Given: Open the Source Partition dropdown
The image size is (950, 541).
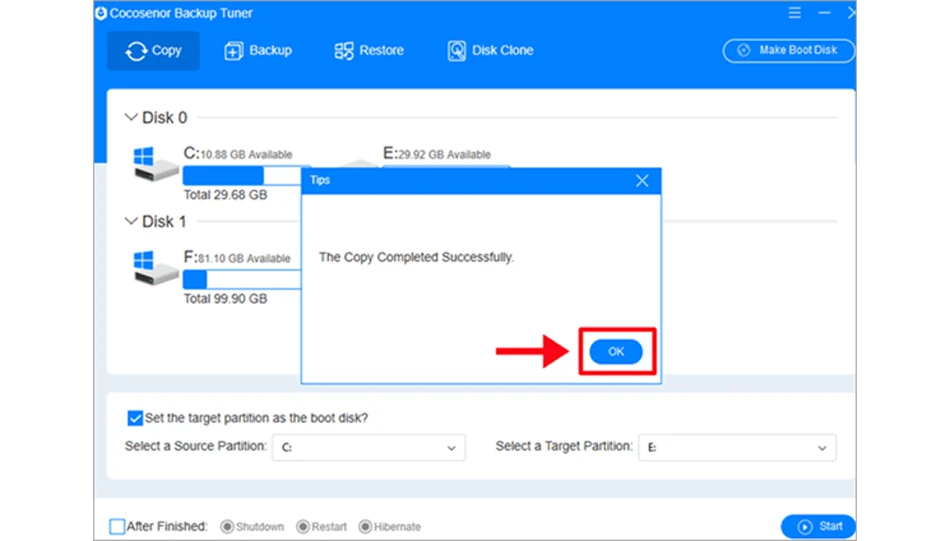Looking at the screenshot, I should (x=368, y=448).
